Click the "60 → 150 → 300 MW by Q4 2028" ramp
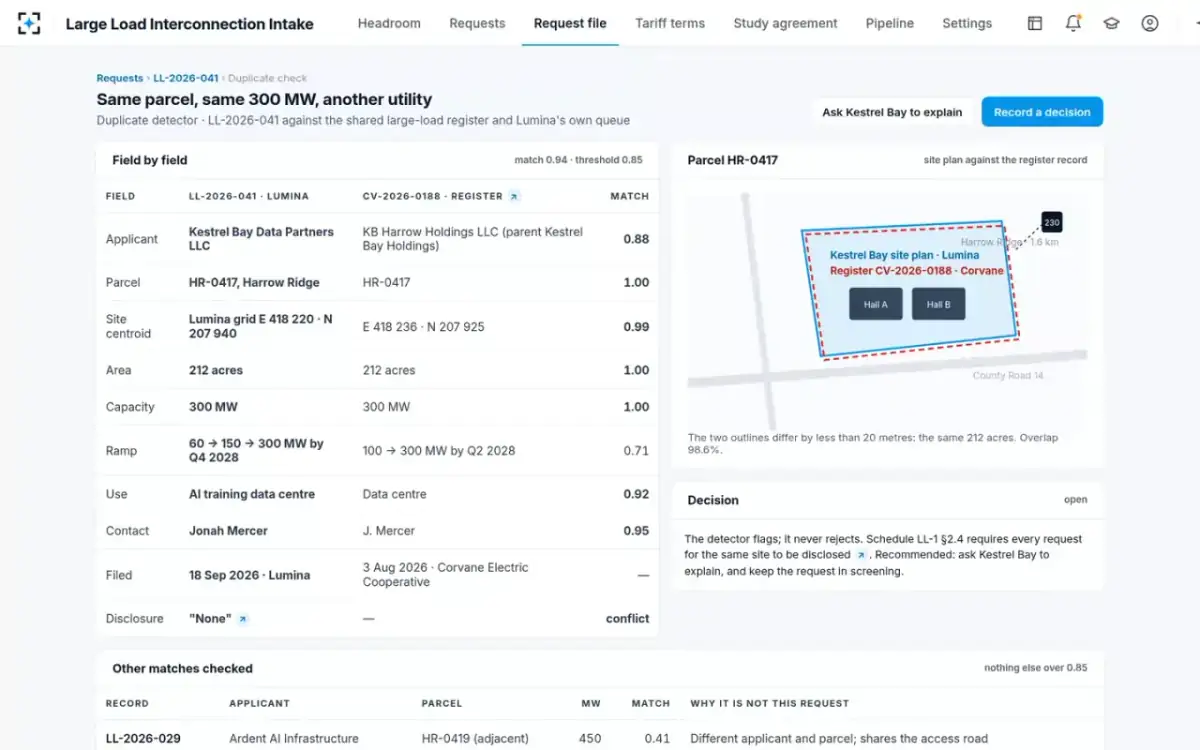The width and height of the screenshot is (1200, 750). coord(256,450)
